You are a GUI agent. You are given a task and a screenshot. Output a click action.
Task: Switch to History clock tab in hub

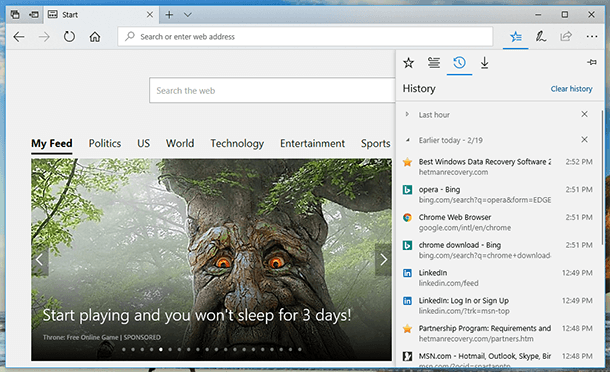pyautogui.click(x=459, y=63)
